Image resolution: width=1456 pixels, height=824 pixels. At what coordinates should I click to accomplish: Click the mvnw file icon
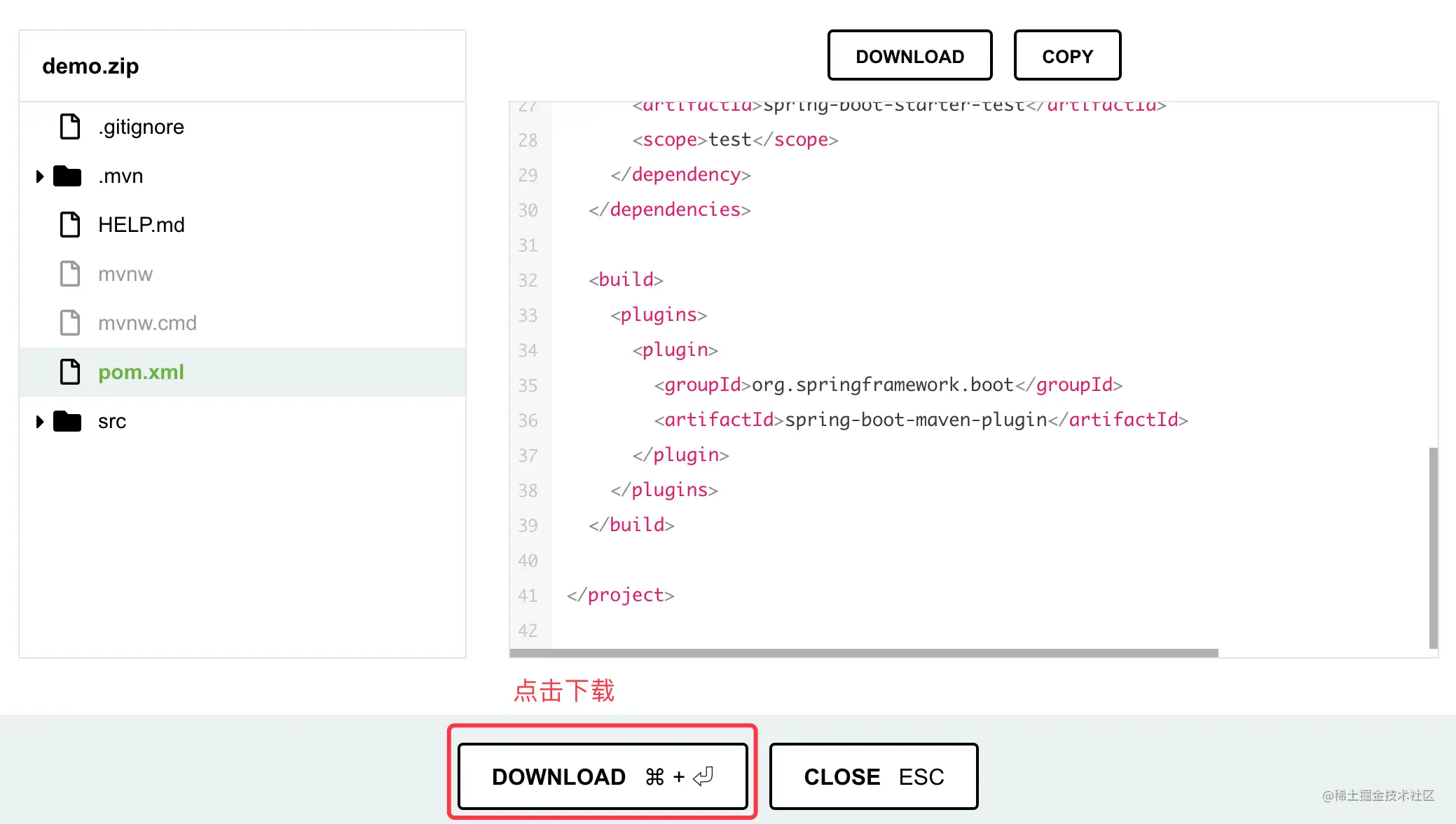70,274
